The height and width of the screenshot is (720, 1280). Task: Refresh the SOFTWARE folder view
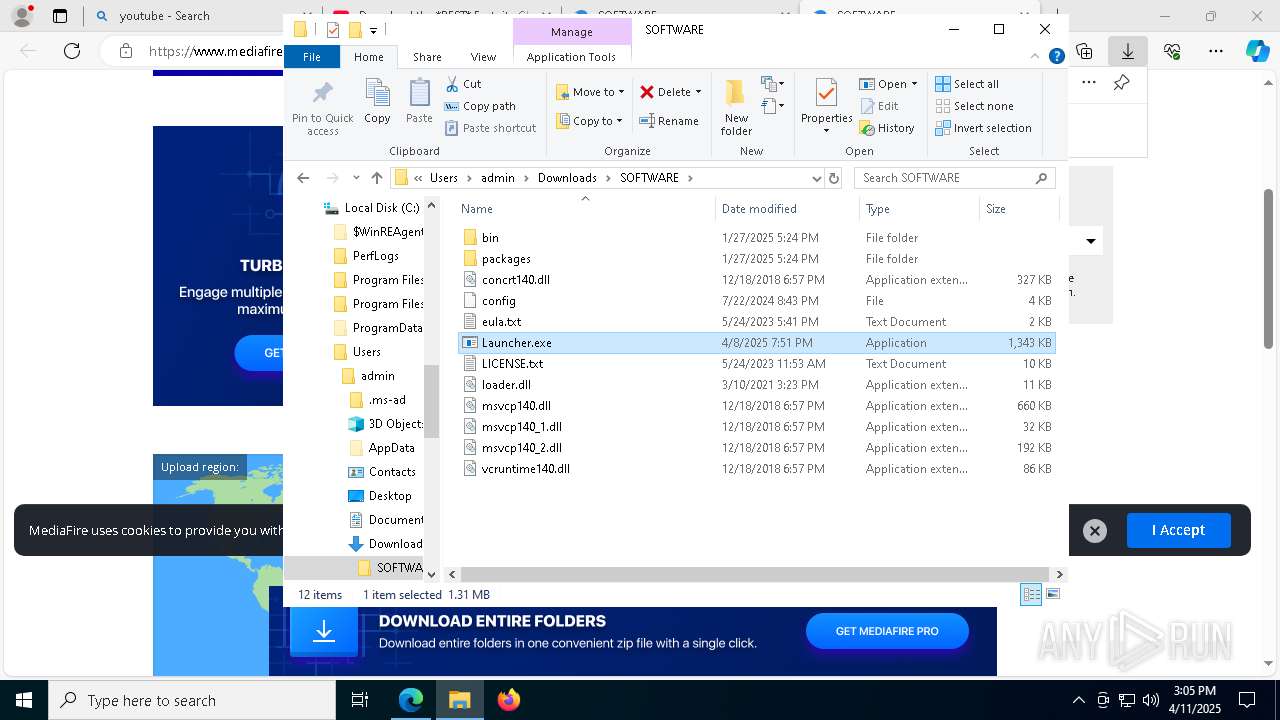(x=834, y=178)
